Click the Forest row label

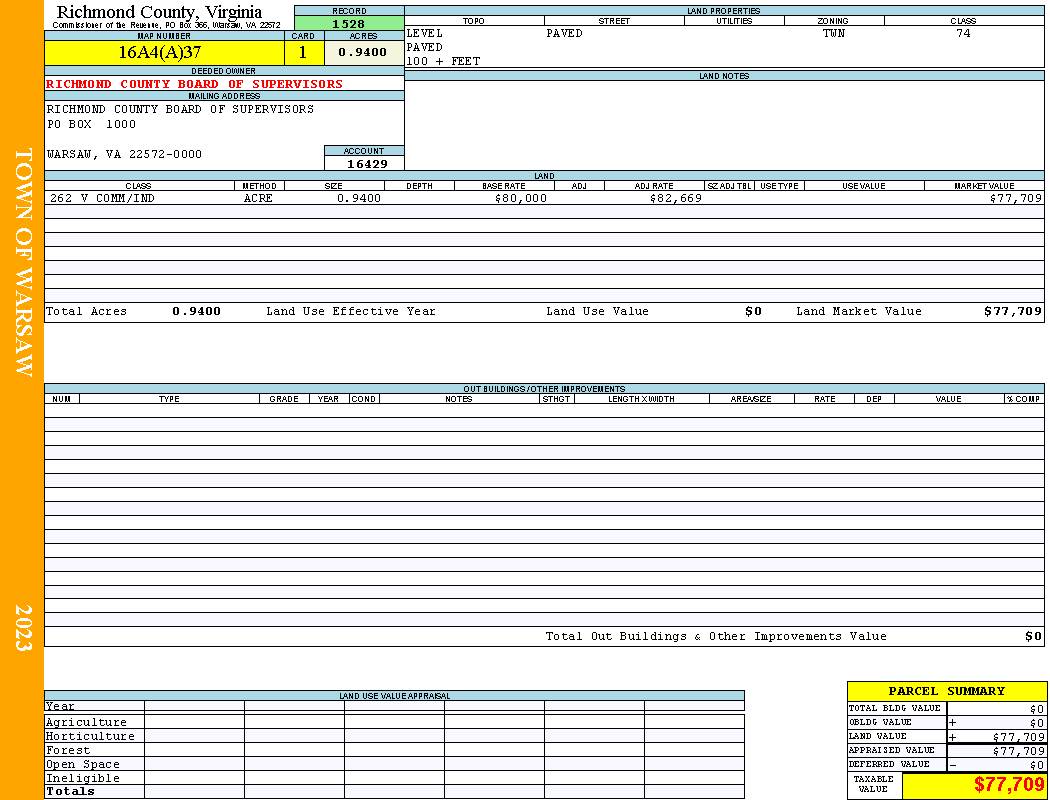[x=68, y=750]
